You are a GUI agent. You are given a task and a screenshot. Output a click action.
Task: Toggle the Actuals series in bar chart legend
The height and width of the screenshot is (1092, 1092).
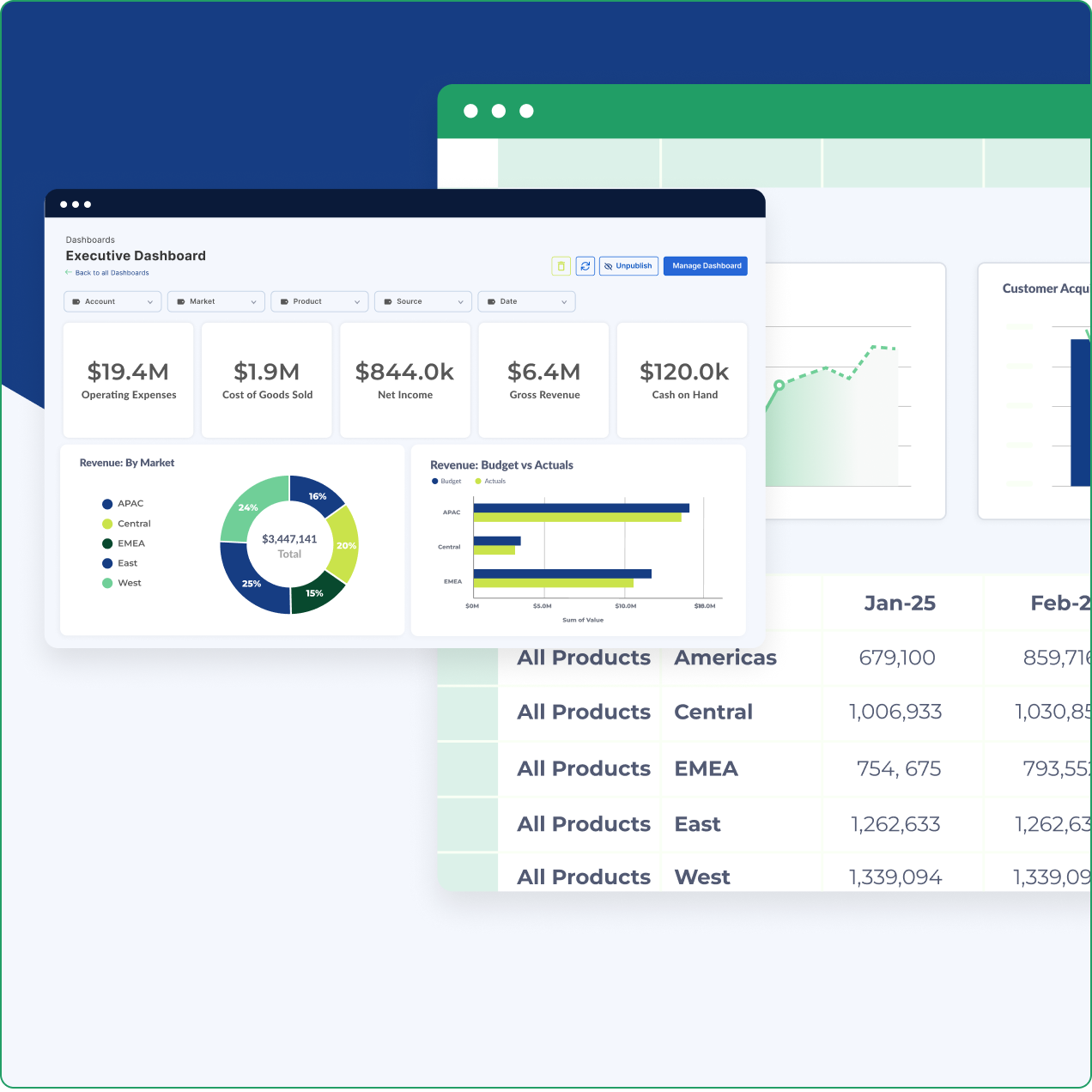(490, 481)
